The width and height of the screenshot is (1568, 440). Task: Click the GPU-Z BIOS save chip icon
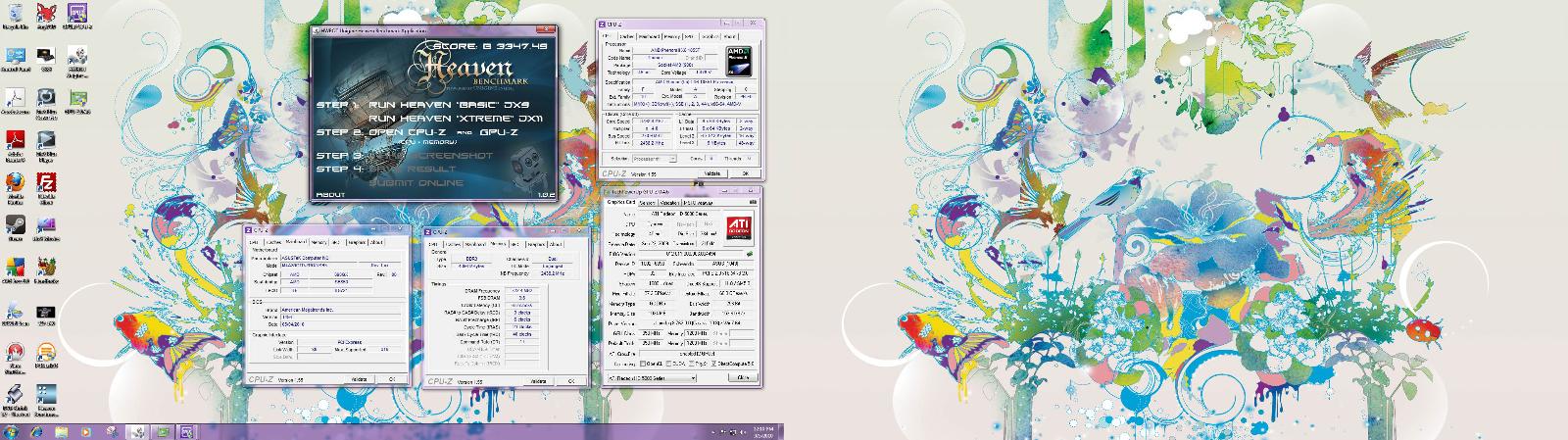click(x=749, y=253)
